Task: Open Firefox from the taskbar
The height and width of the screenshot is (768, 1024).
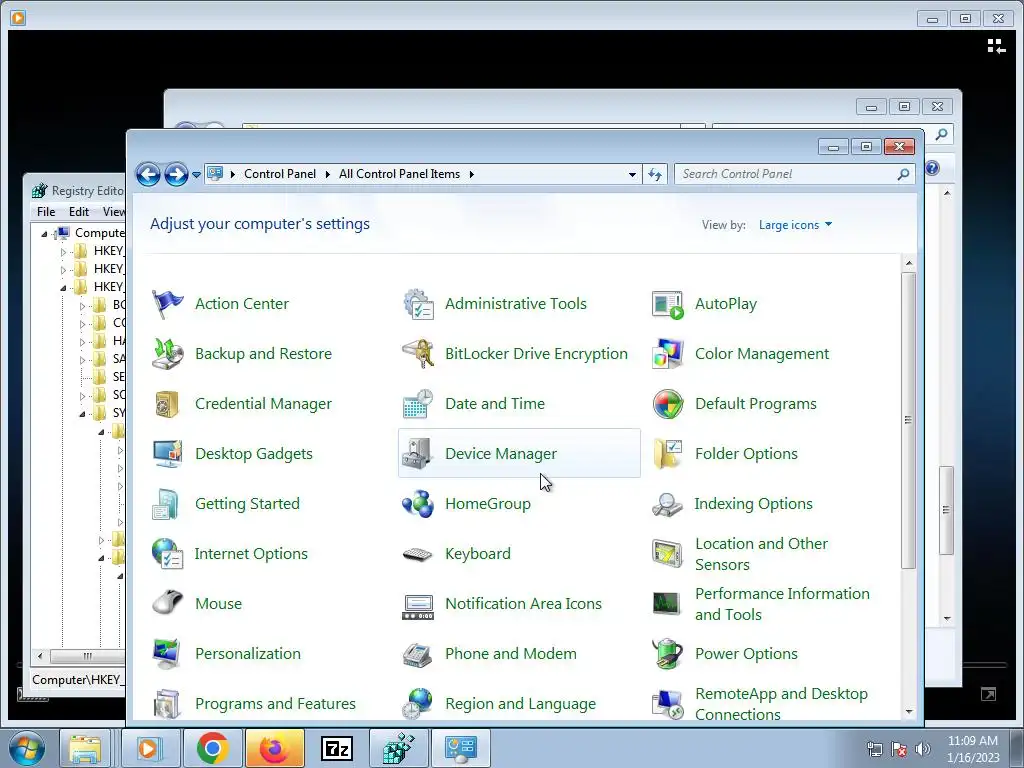Action: (x=274, y=748)
